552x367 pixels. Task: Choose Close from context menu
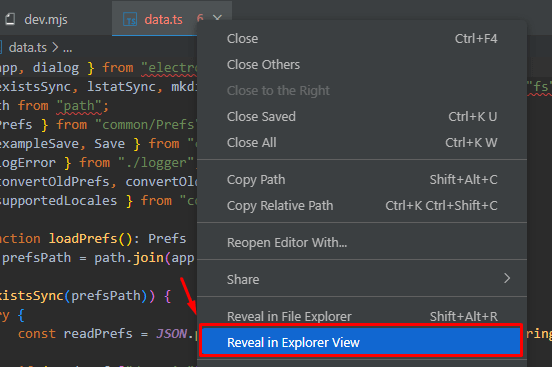[362, 39]
